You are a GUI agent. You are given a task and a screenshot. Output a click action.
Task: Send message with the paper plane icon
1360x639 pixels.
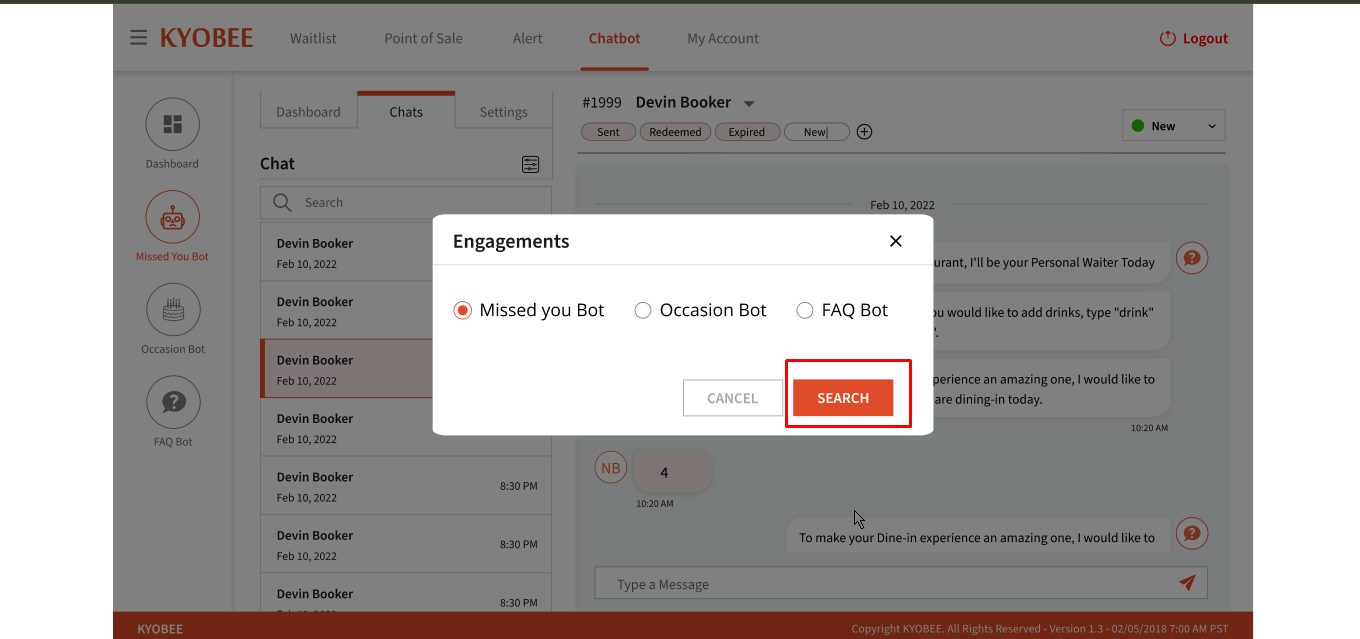(x=1187, y=583)
